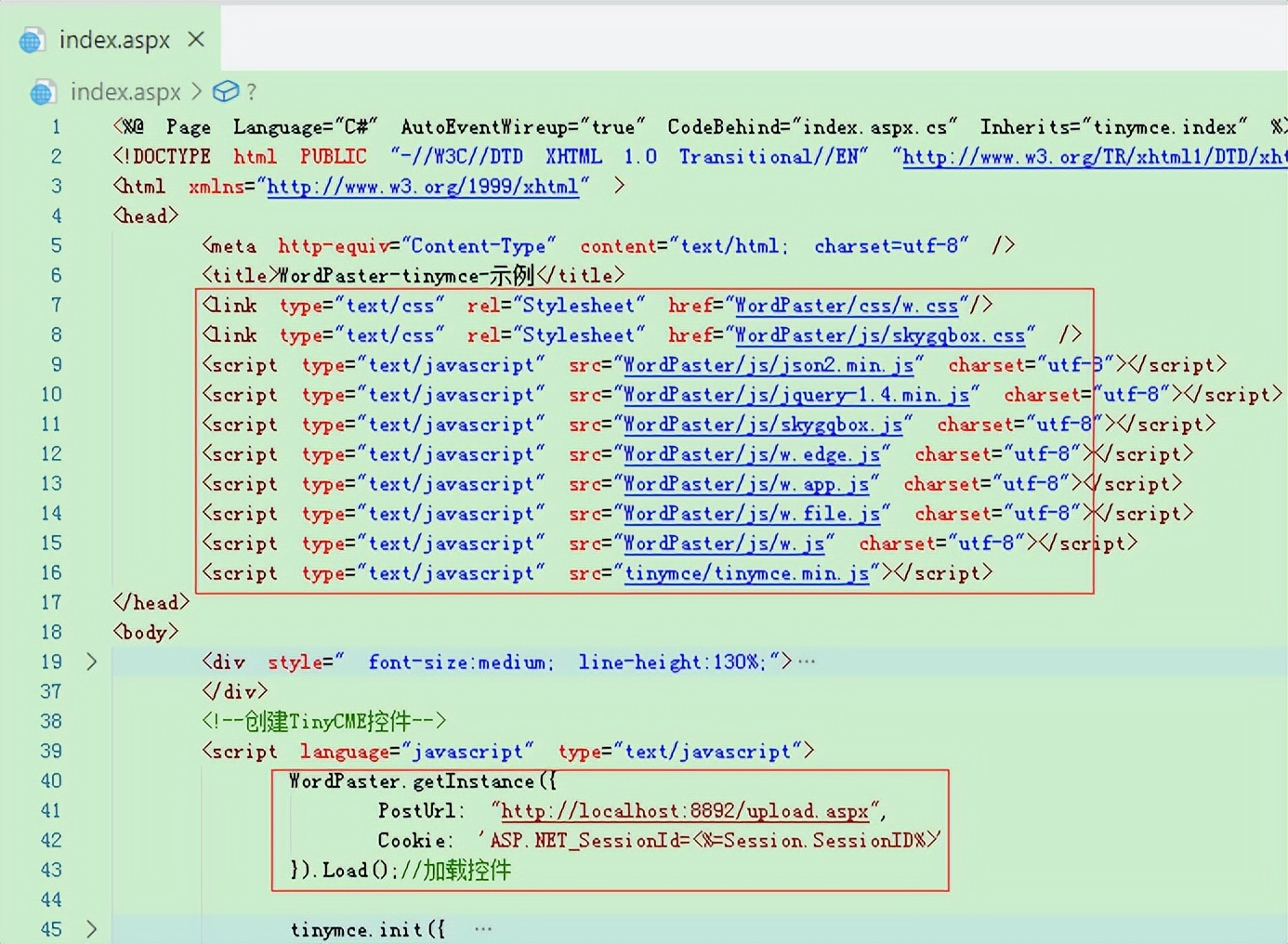Click the 加载控件 comment on line 43
Screen dimensions: 1288x944
(x=457, y=871)
